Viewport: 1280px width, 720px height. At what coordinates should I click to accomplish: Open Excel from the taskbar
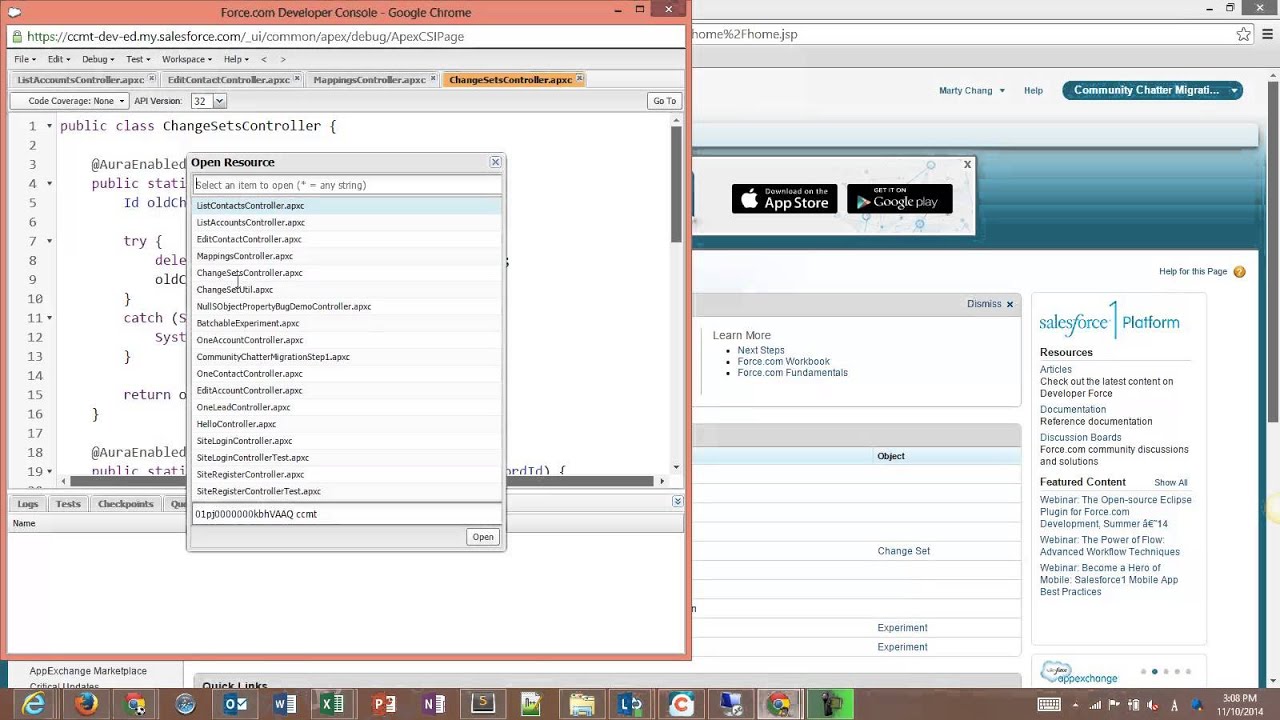click(x=334, y=704)
